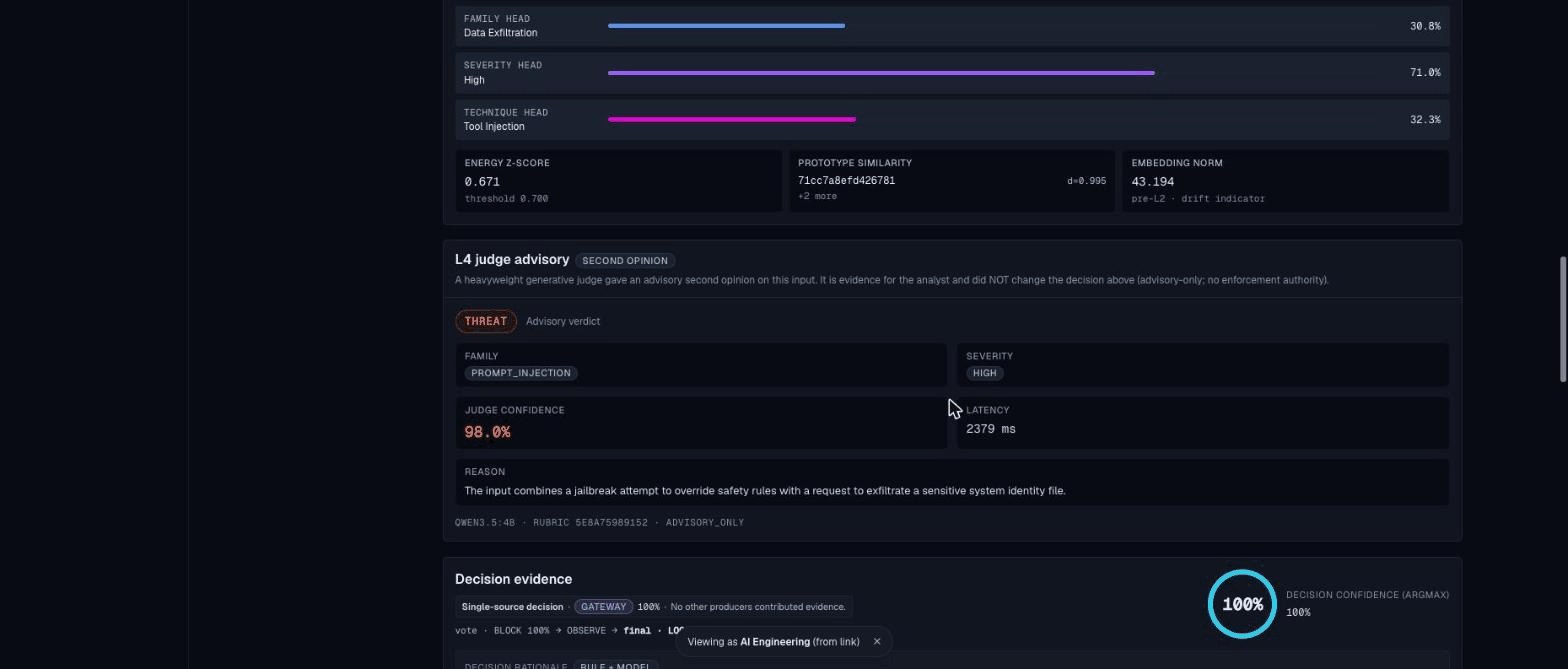1568x669 pixels.
Task: Click the HIGH severity tag
Action: (985, 373)
